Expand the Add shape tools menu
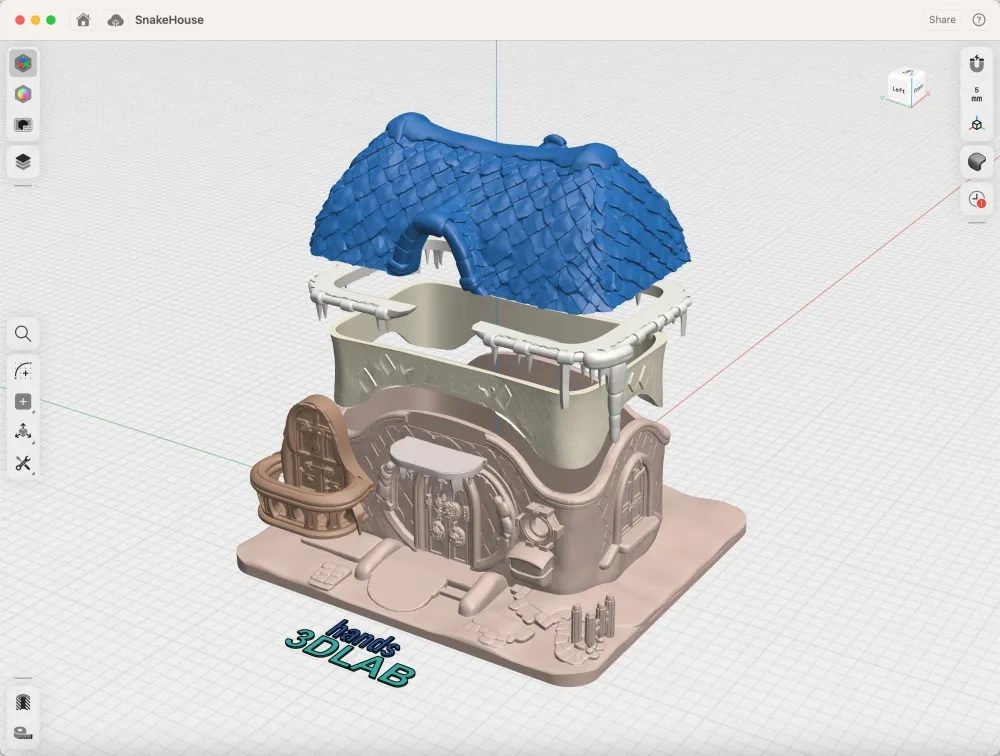Image resolution: width=1000 pixels, height=756 pixels. [x=23, y=402]
